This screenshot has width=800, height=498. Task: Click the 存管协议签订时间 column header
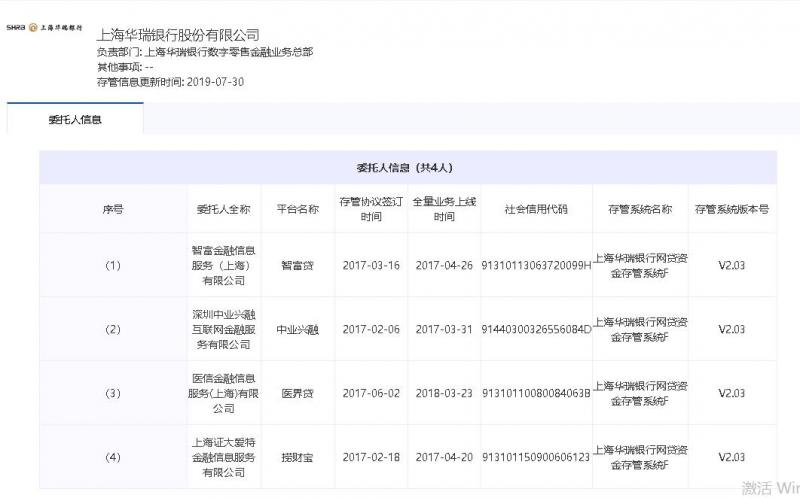[371, 209]
